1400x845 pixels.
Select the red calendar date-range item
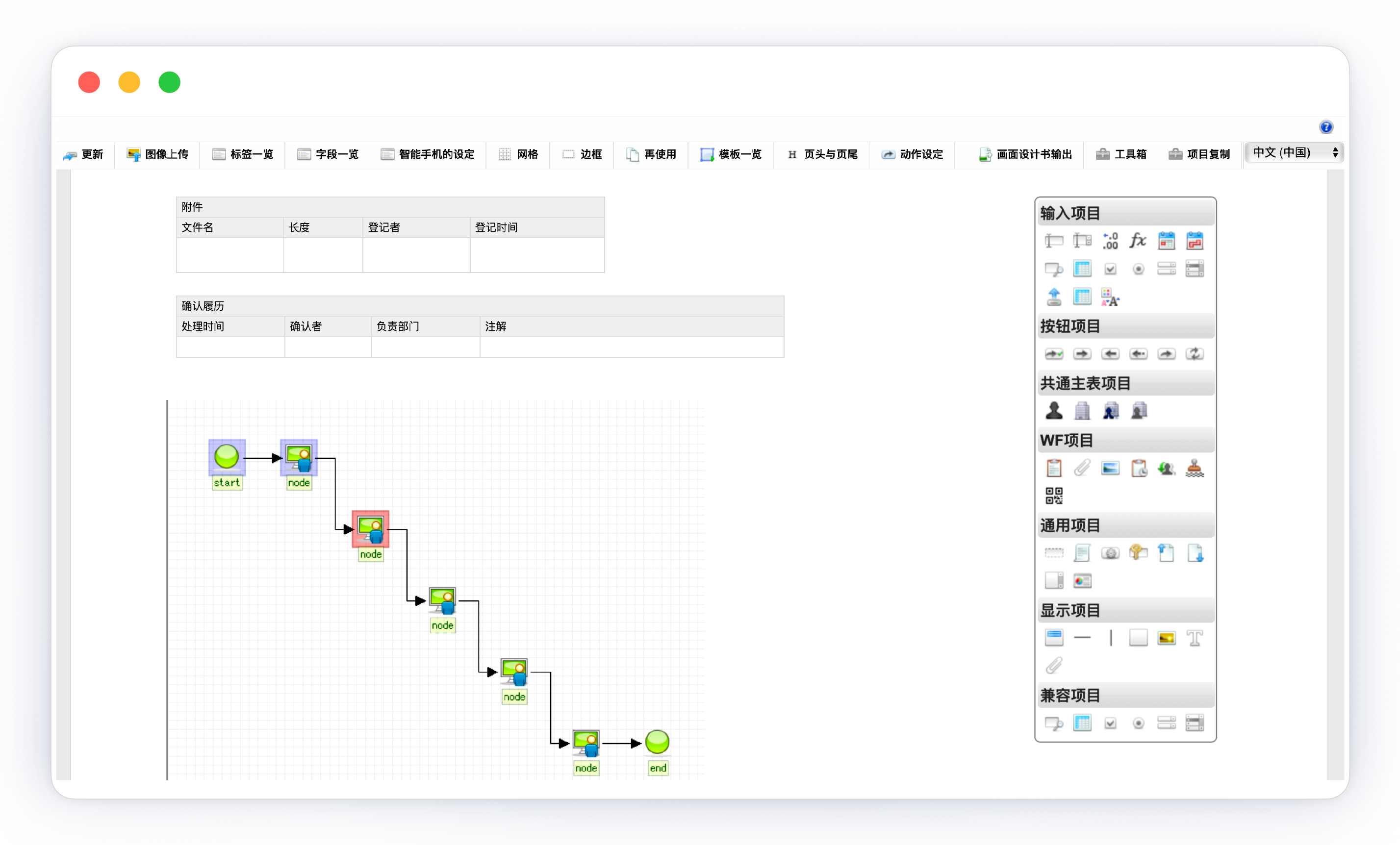(1195, 241)
